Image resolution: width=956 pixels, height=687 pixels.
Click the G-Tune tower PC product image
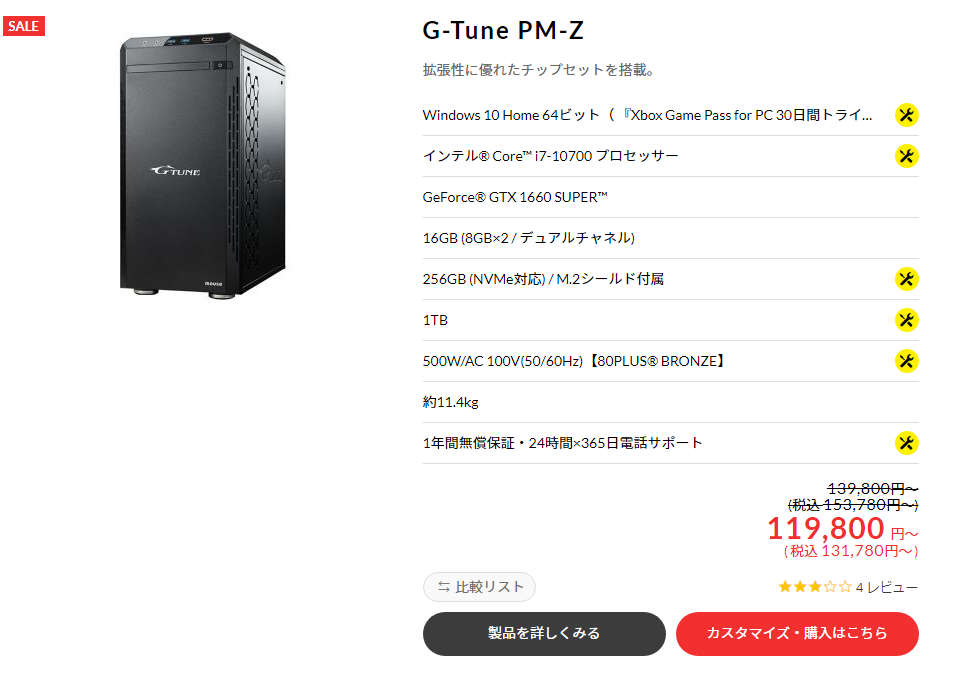(x=203, y=166)
